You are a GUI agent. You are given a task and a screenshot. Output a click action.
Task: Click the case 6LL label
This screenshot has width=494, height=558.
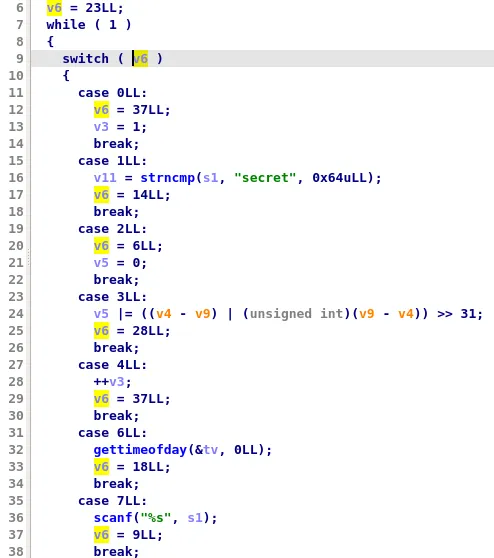(112, 433)
